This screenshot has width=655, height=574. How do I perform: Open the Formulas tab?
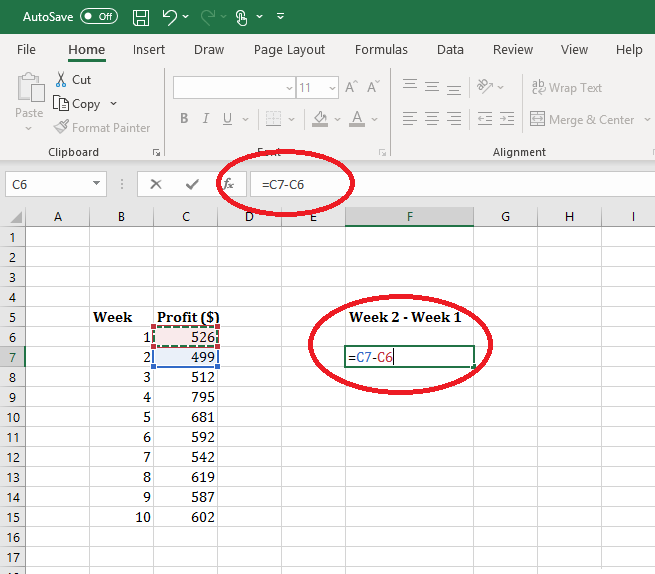coord(381,50)
